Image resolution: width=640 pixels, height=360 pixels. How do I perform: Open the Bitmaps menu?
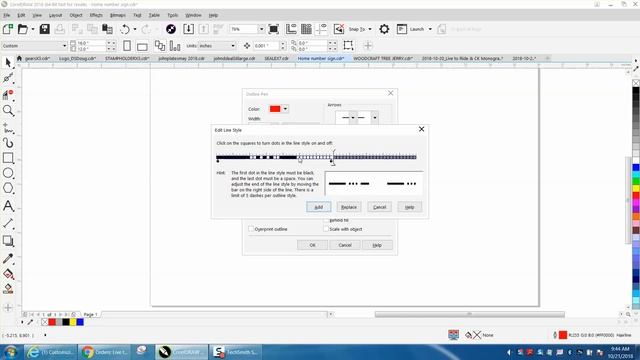118,15
